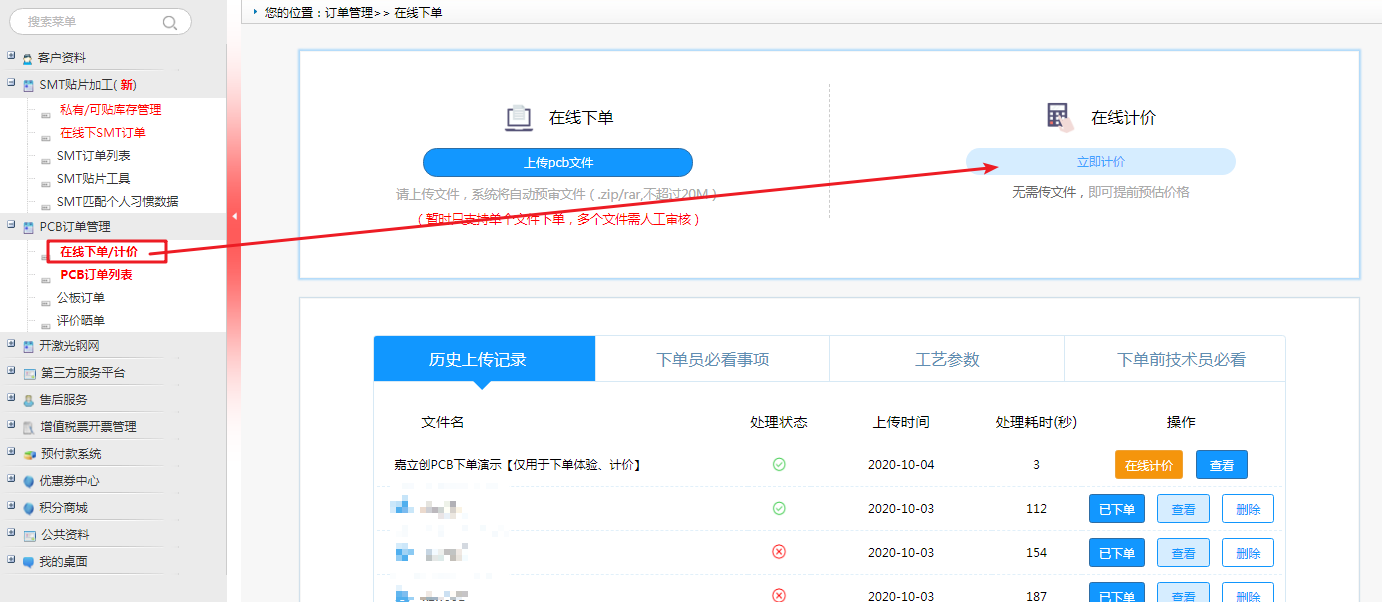The height and width of the screenshot is (602, 1382).
Task: Expand the 开激光钢网 tree node
Action: pyautogui.click(x=11, y=345)
